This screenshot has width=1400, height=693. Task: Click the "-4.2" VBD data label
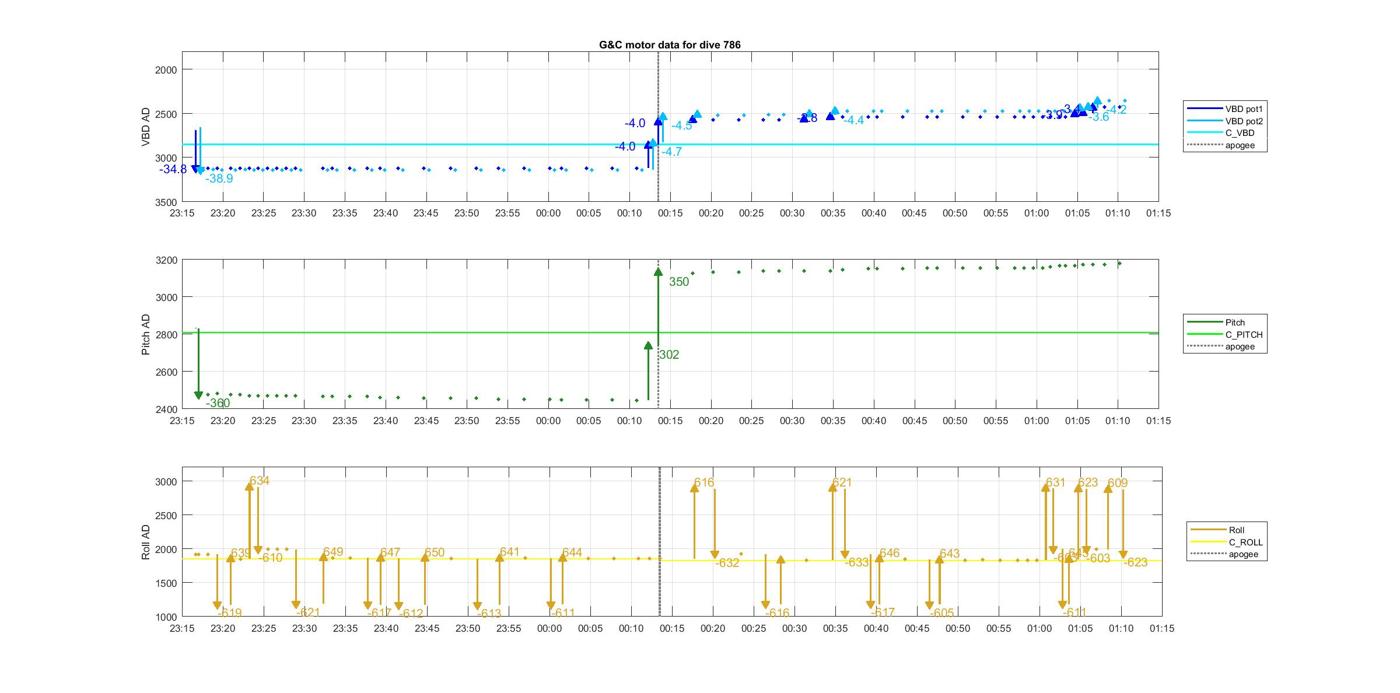(1116, 110)
